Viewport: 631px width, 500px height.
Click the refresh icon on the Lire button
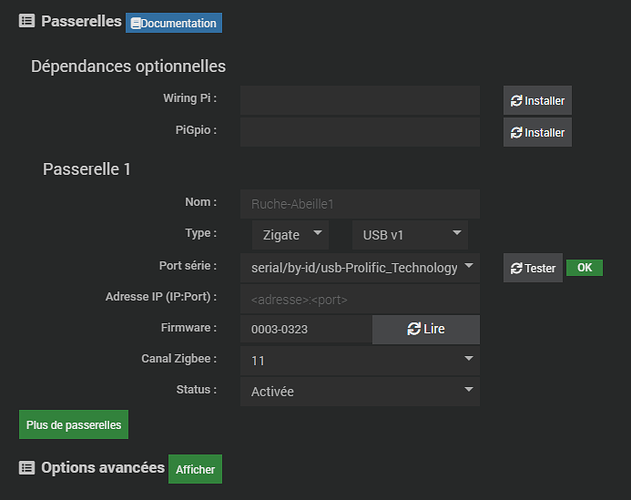click(x=414, y=329)
